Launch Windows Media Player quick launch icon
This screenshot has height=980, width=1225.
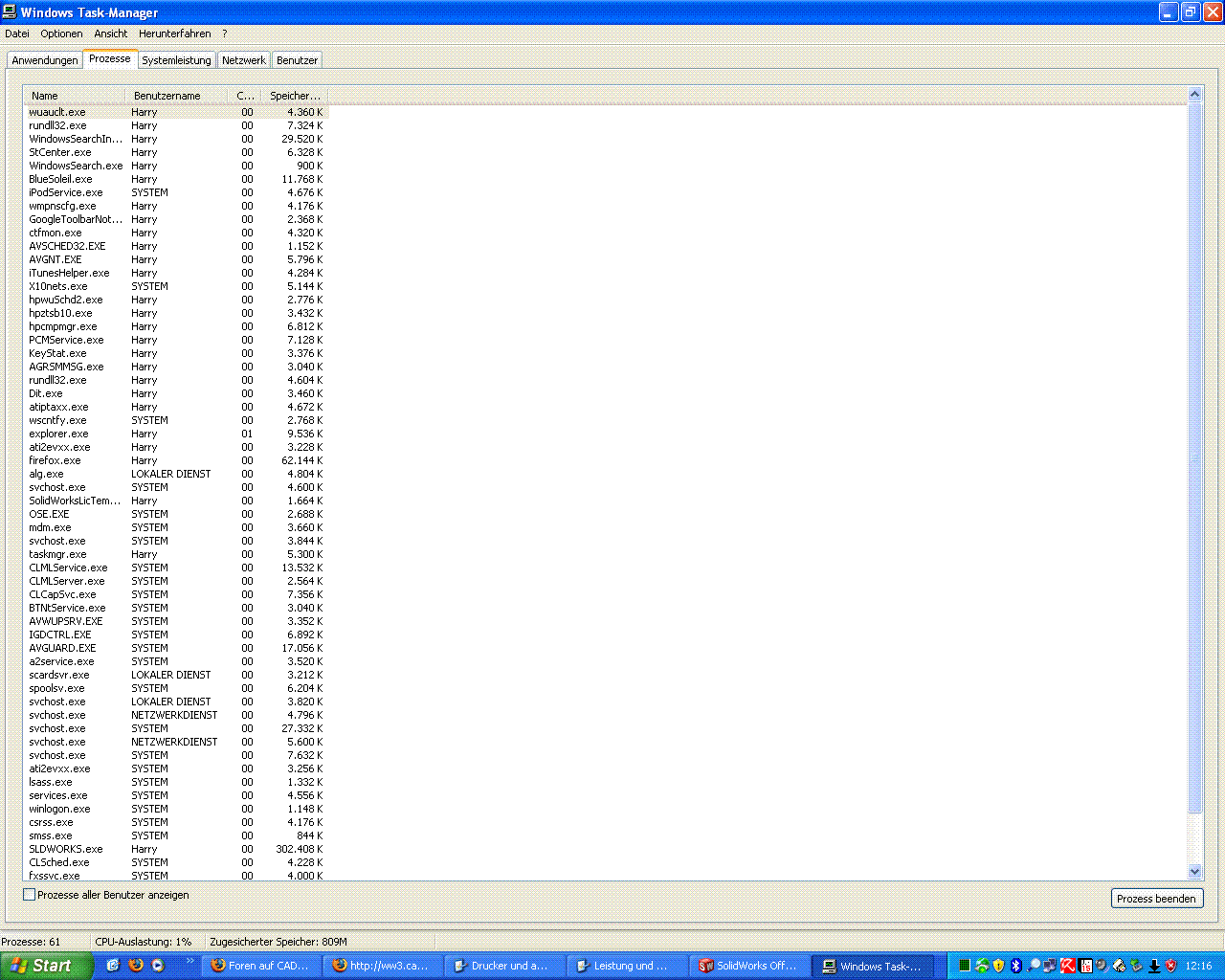click(x=158, y=966)
